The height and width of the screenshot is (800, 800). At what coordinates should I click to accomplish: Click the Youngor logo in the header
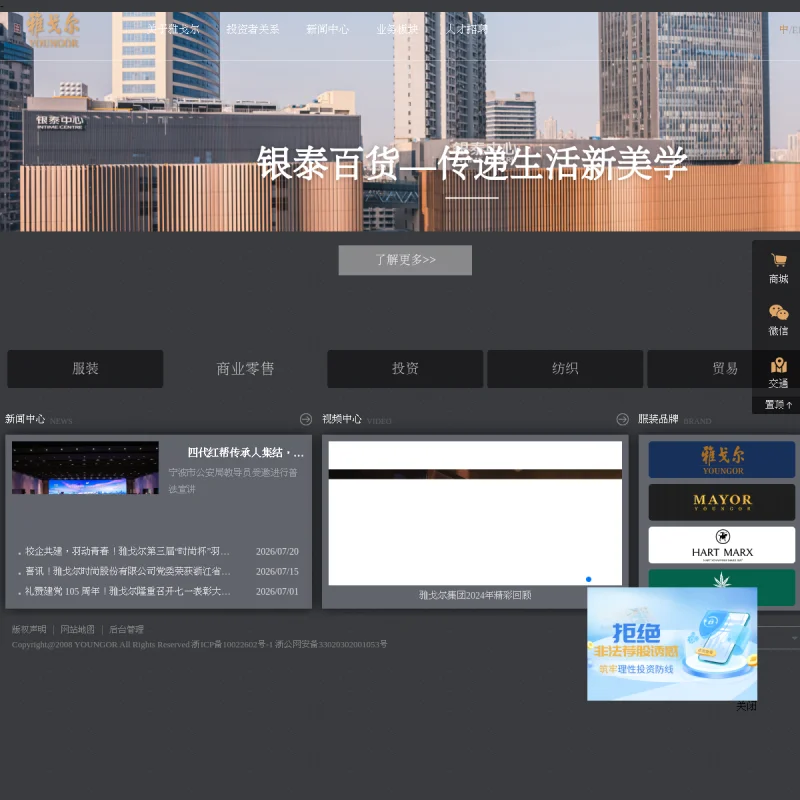pos(54,31)
